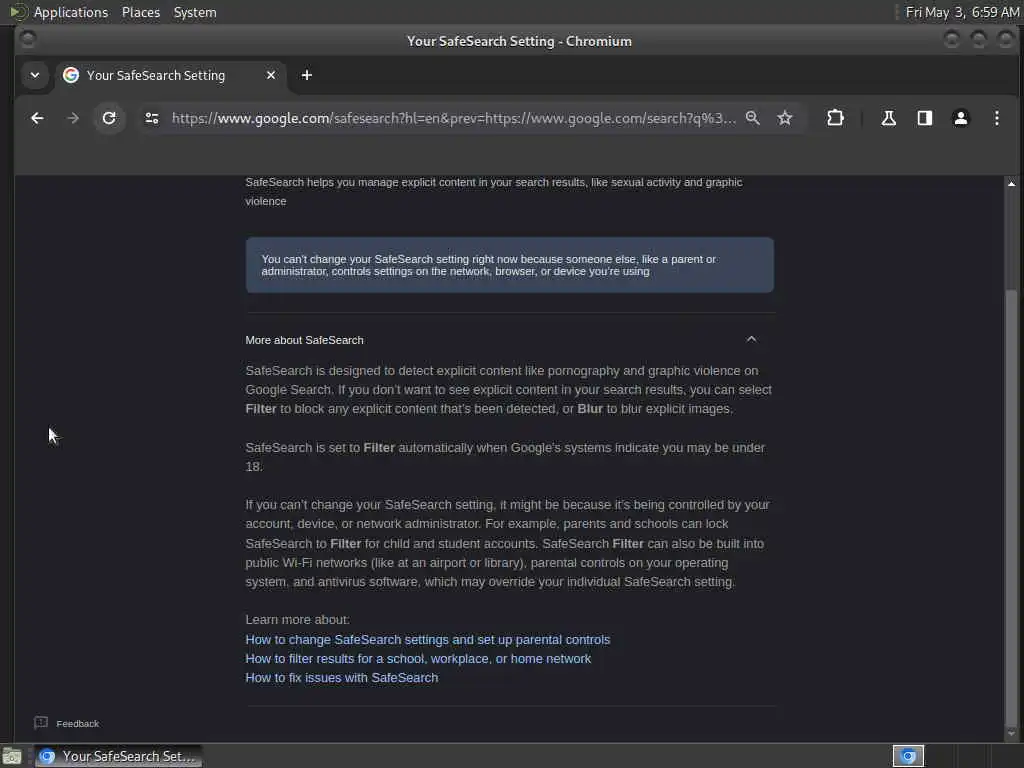View site information icon in address bar

click(152, 118)
